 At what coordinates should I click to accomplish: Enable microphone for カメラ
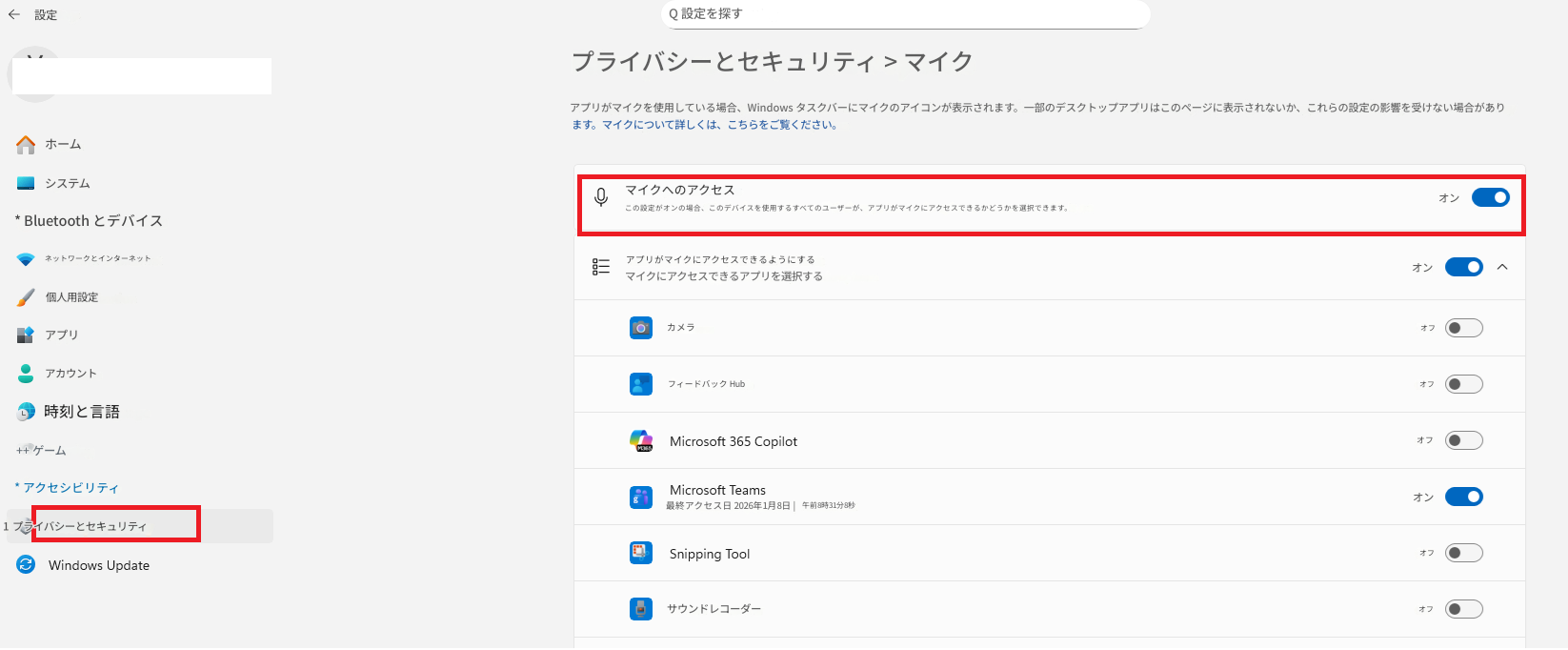coord(1464,328)
